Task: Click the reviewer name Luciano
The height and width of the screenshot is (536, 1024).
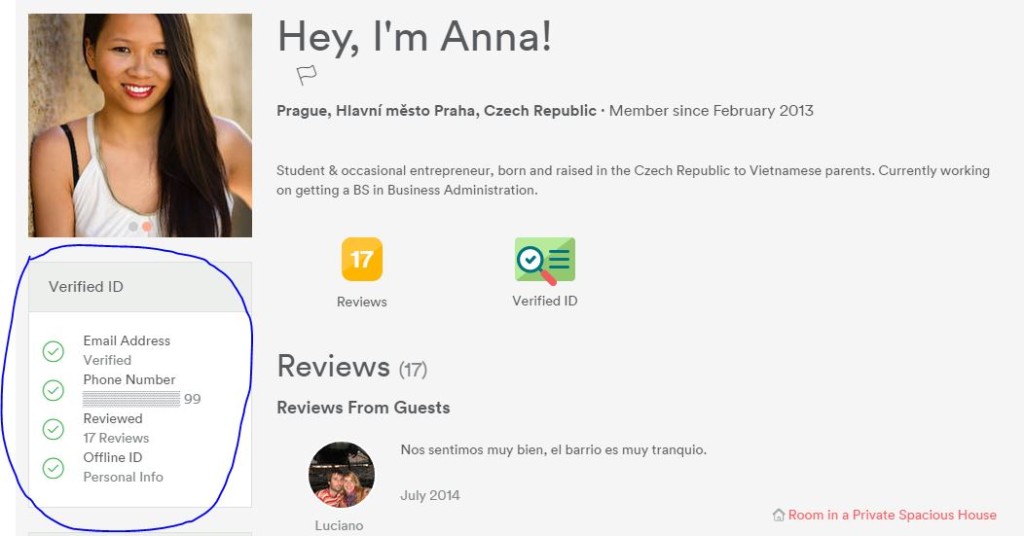Action: (340, 525)
